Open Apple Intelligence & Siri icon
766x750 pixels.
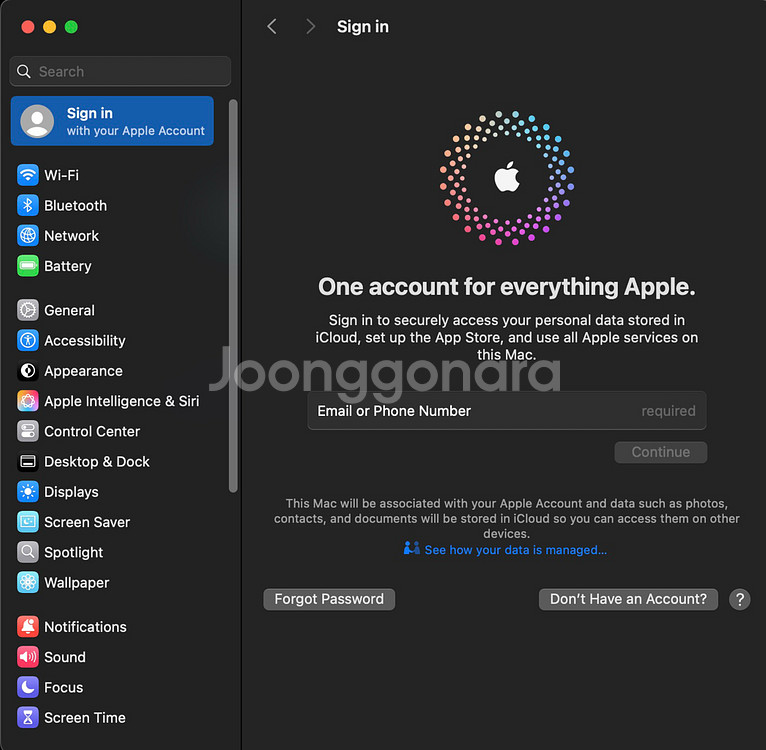pos(28,401)
